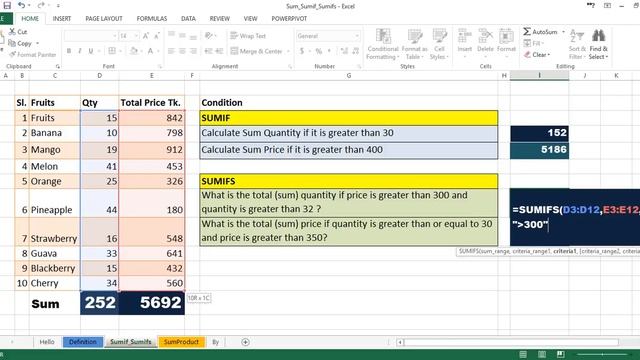Click the Increase Decimal icon

344,51
